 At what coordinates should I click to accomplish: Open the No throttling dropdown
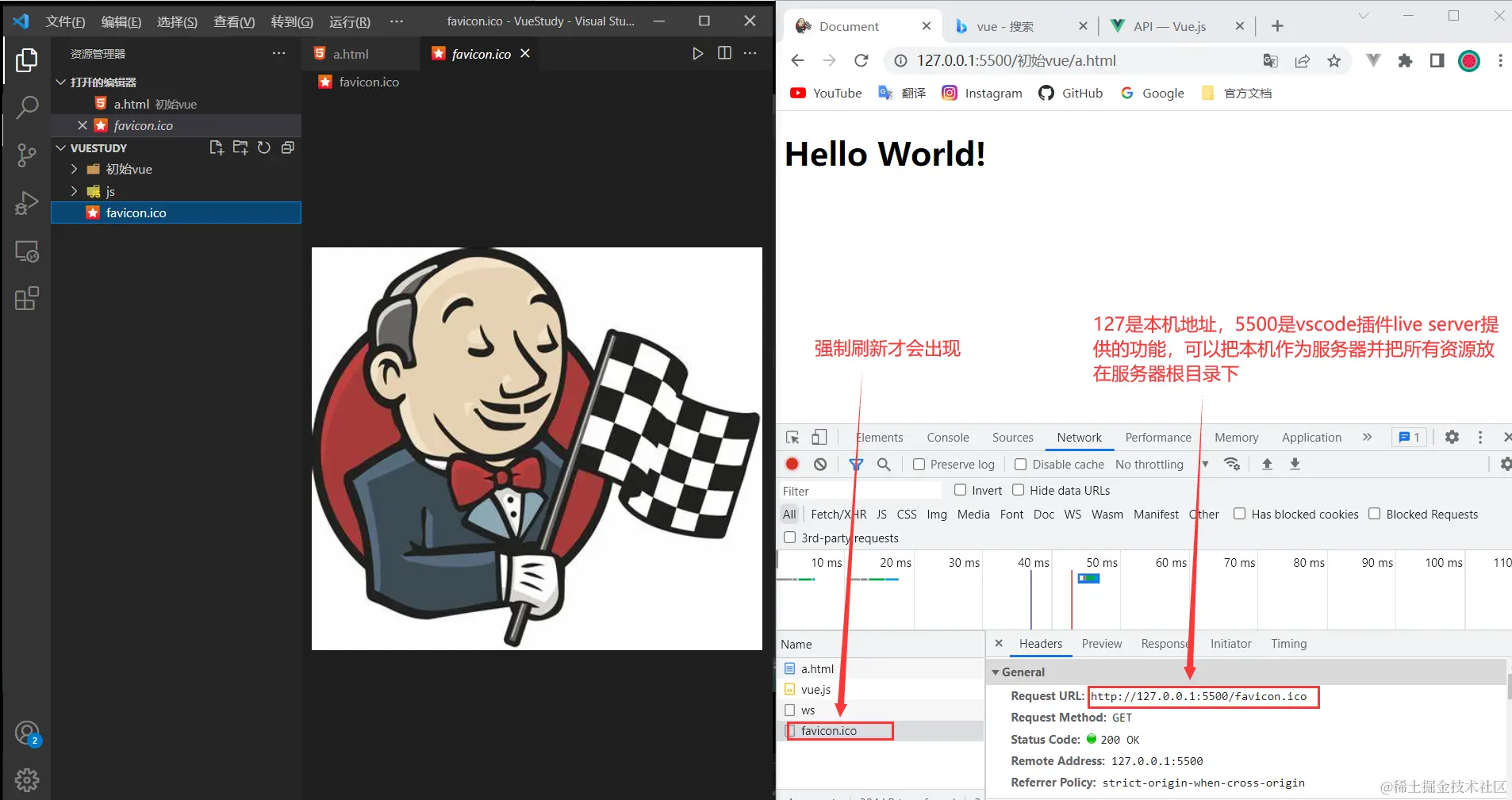[1161, 465]
